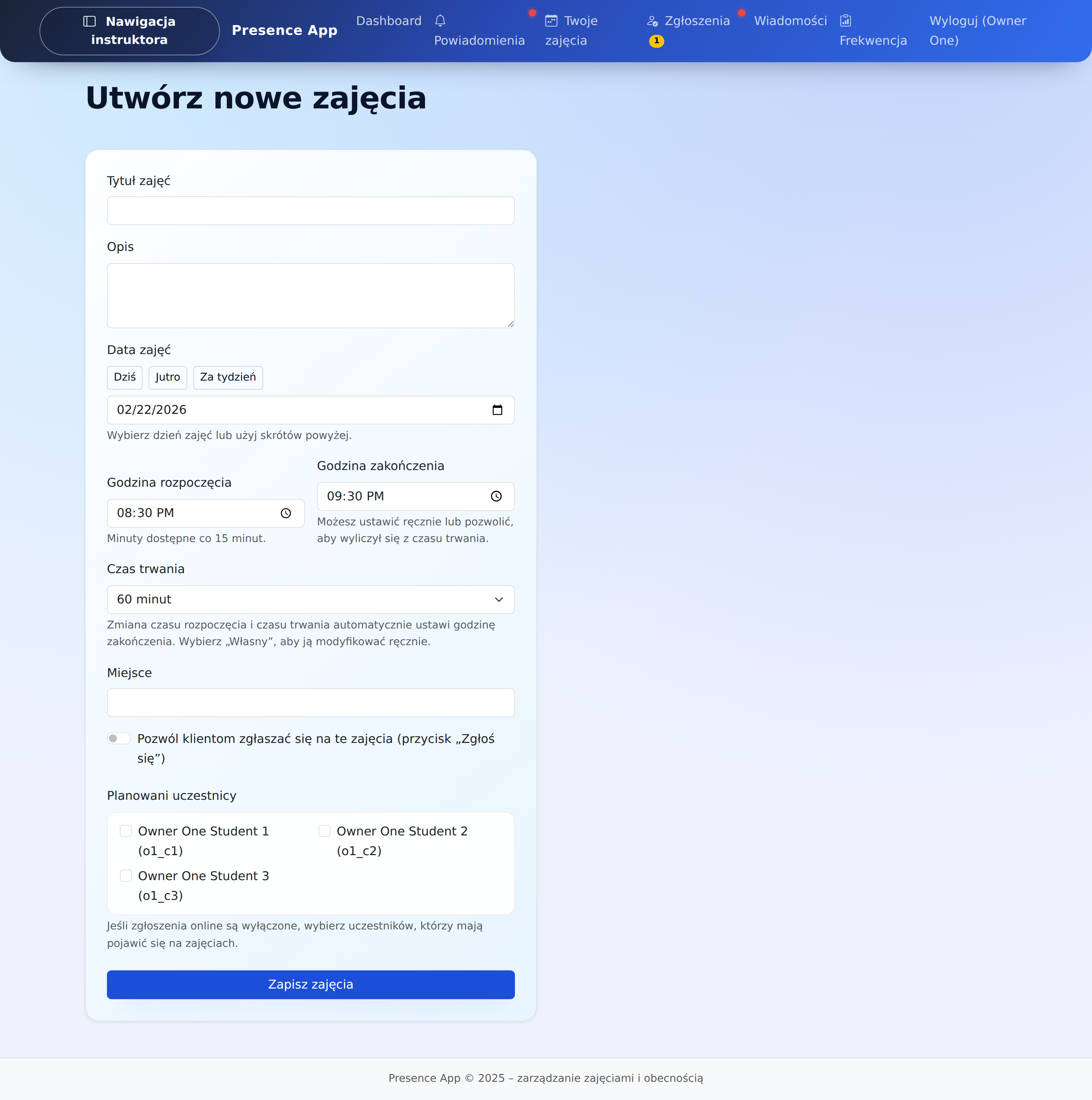The height and width of the screenshot is (1100, 1092).
Task: Click the clock icon in start time field
Action: (286, 513)
